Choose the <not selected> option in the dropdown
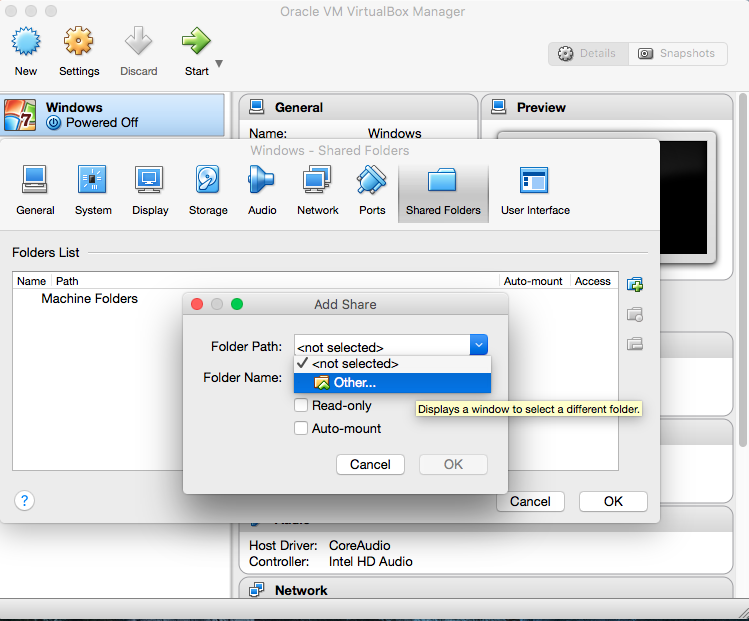Viewport: 749px width, 621px height. (392, 364)
